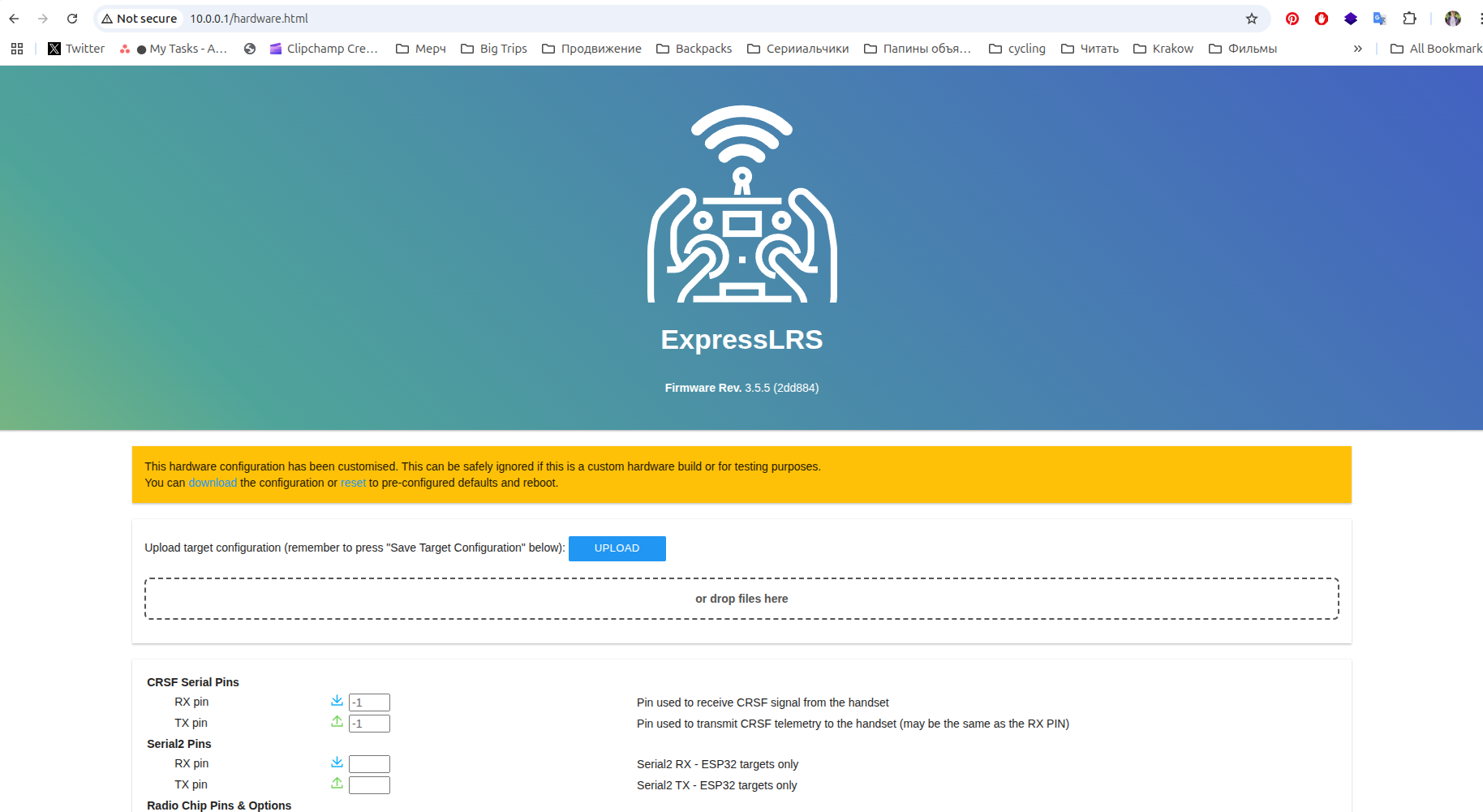Open the My Tasks Asana bookmark
Viewport: 1483px width, 812px height.
click(x=173, y=49)
